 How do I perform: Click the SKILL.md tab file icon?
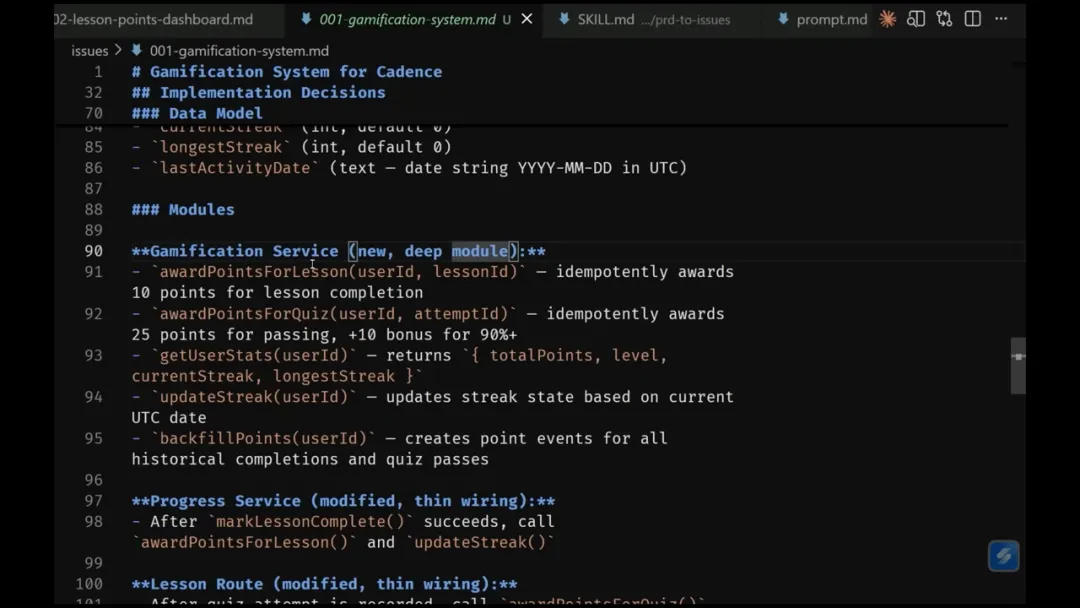click(564, 19)
